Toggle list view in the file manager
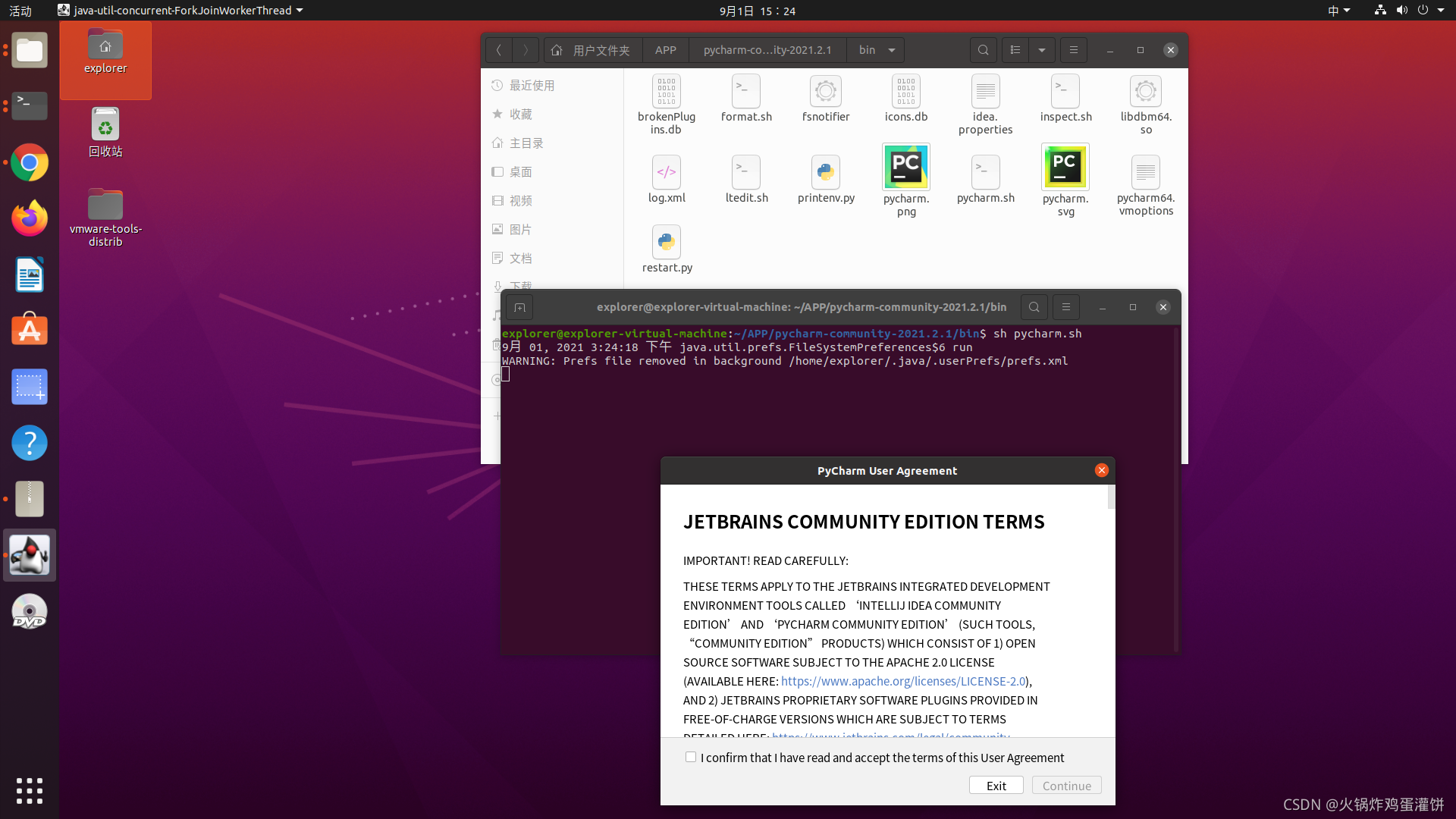Screen dimensions: 1456x819 1015,50
